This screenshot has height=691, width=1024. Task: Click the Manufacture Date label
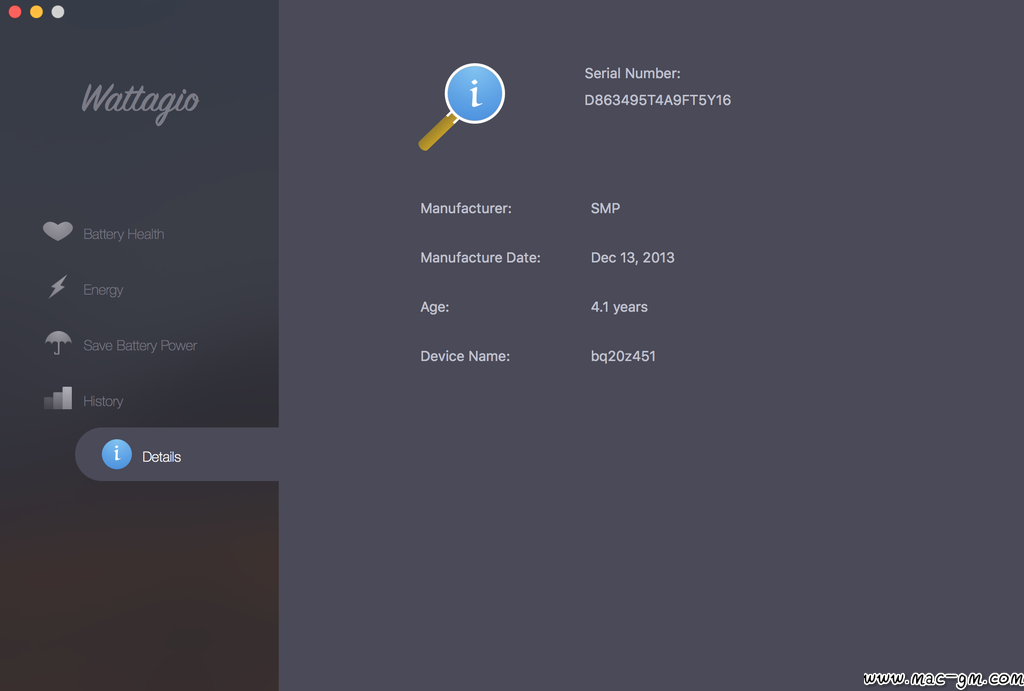[480, 257]
